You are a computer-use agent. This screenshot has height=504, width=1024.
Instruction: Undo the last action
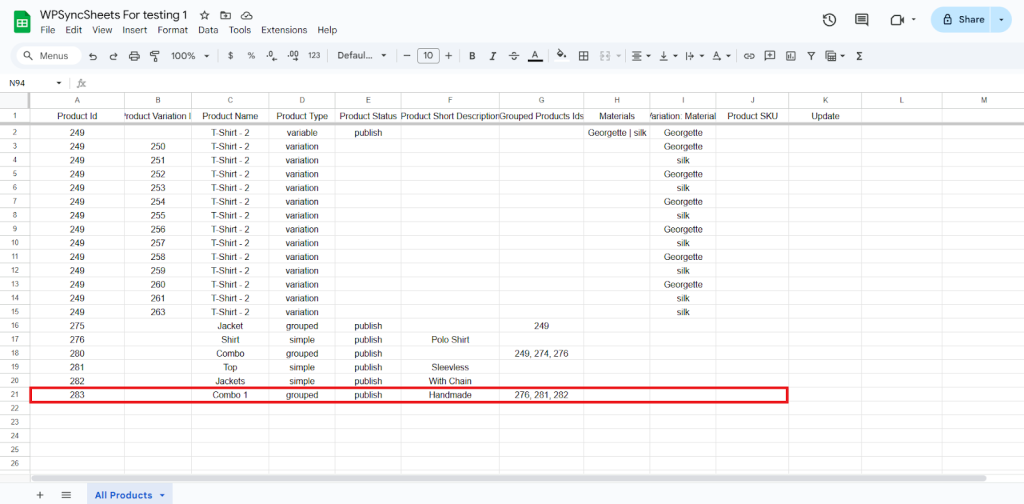tap(93, 56)
